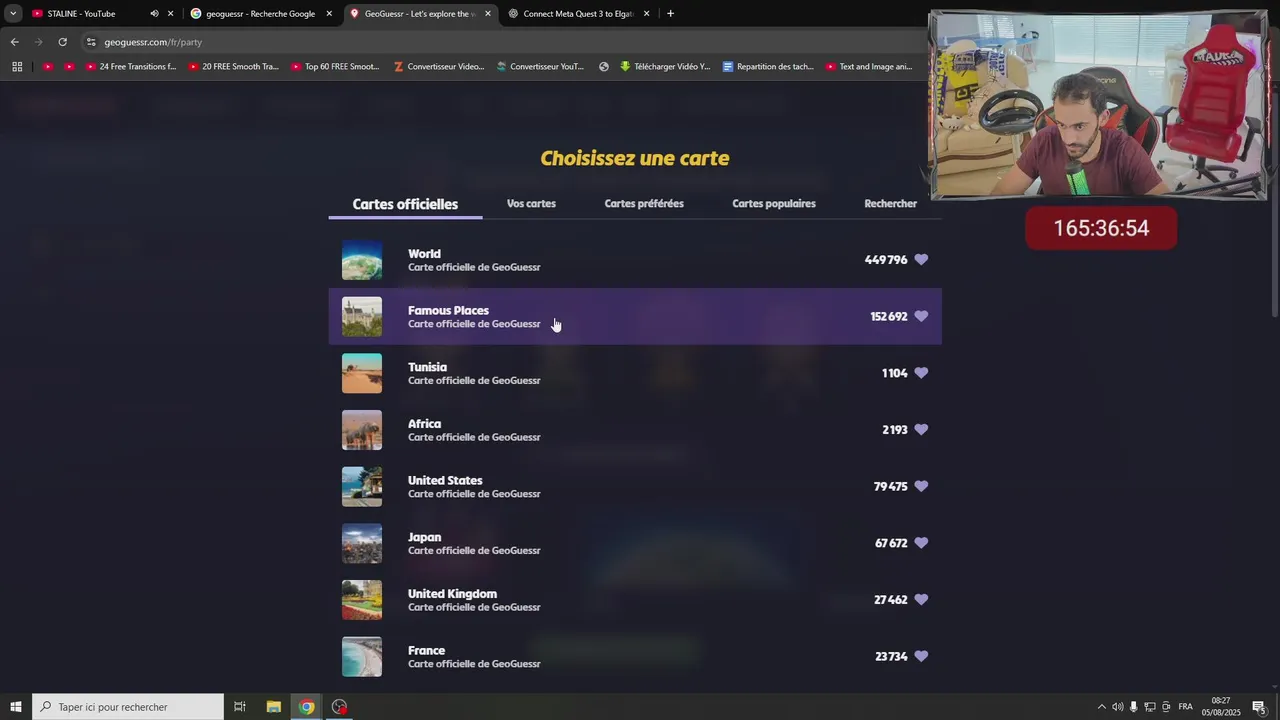Switch to the Vos cartes tab
Screen dimensions: 1280x720
tap(531, 204)
